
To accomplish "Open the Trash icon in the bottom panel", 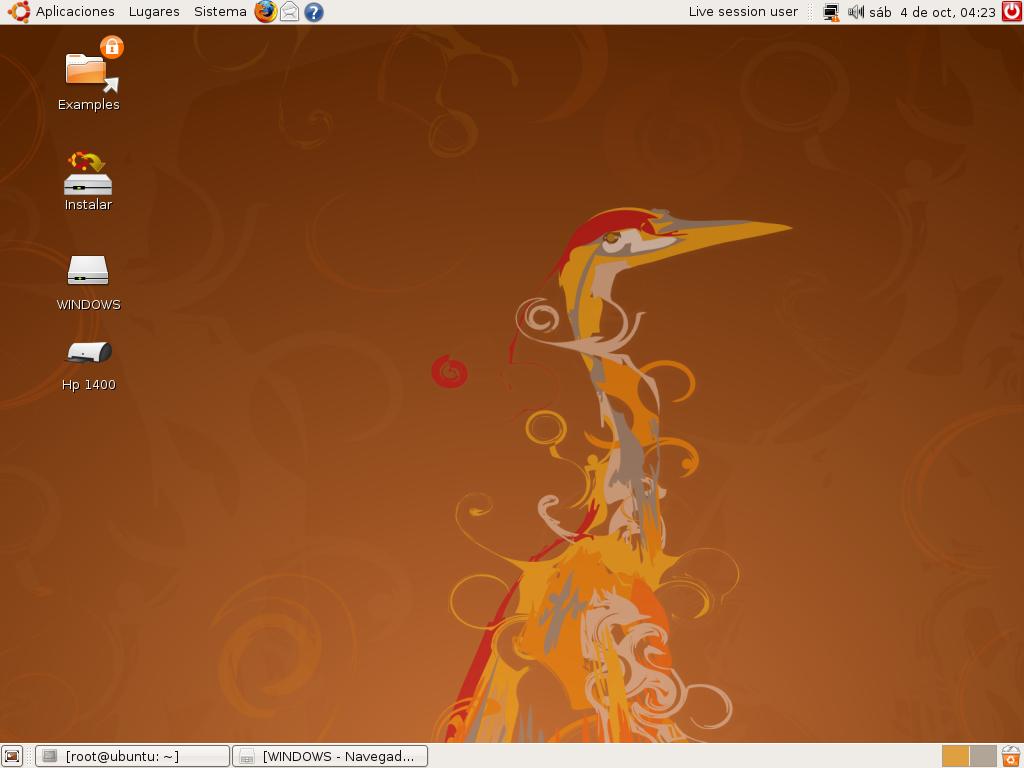I will [1012, 756].
